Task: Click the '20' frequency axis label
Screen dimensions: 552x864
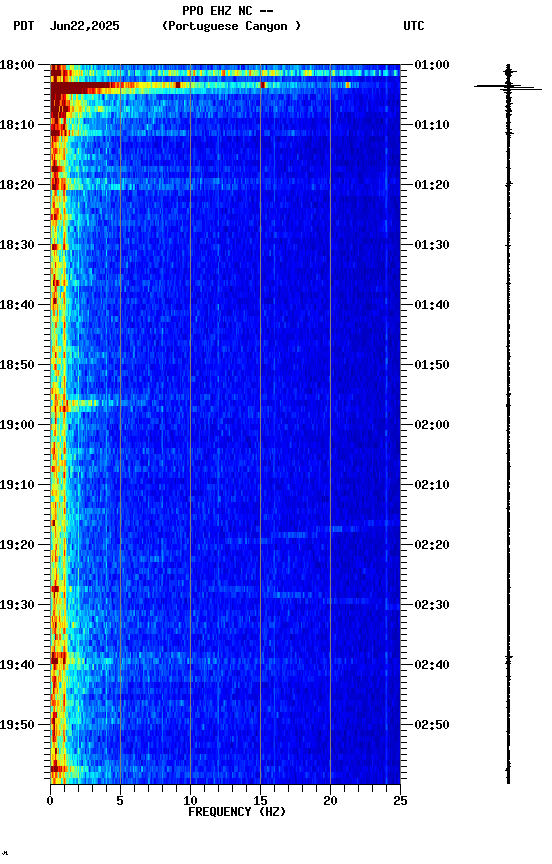Action: click(x=330, y=801)
